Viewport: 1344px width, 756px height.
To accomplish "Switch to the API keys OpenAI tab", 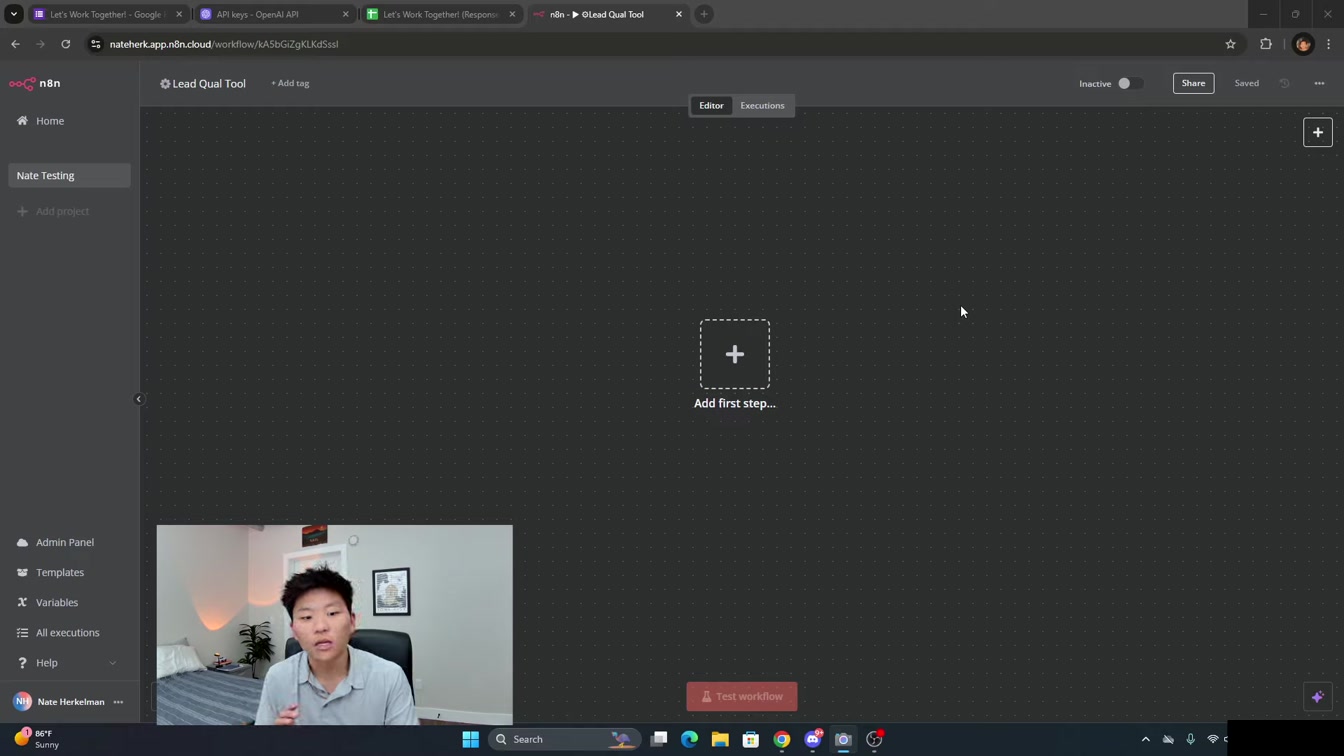I will point(273,14).
